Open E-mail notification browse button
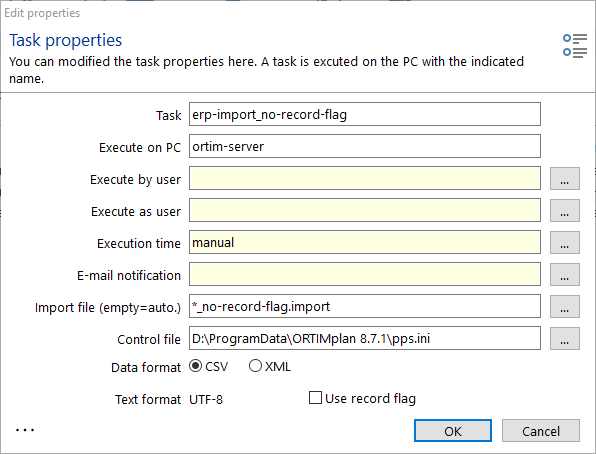The image size is (596, 454). coord(564,274)
